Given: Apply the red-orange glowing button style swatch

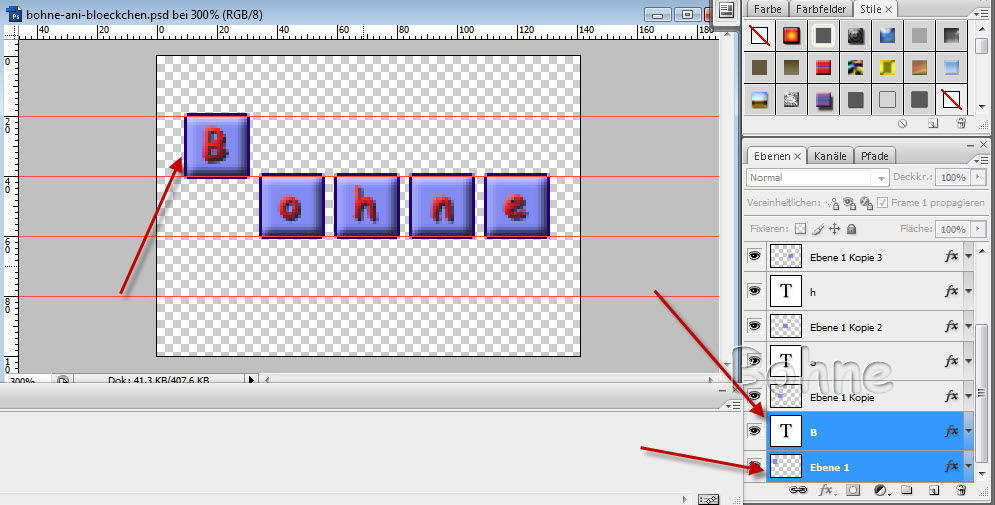Looking at the screenshot, I should pos(791,36).
